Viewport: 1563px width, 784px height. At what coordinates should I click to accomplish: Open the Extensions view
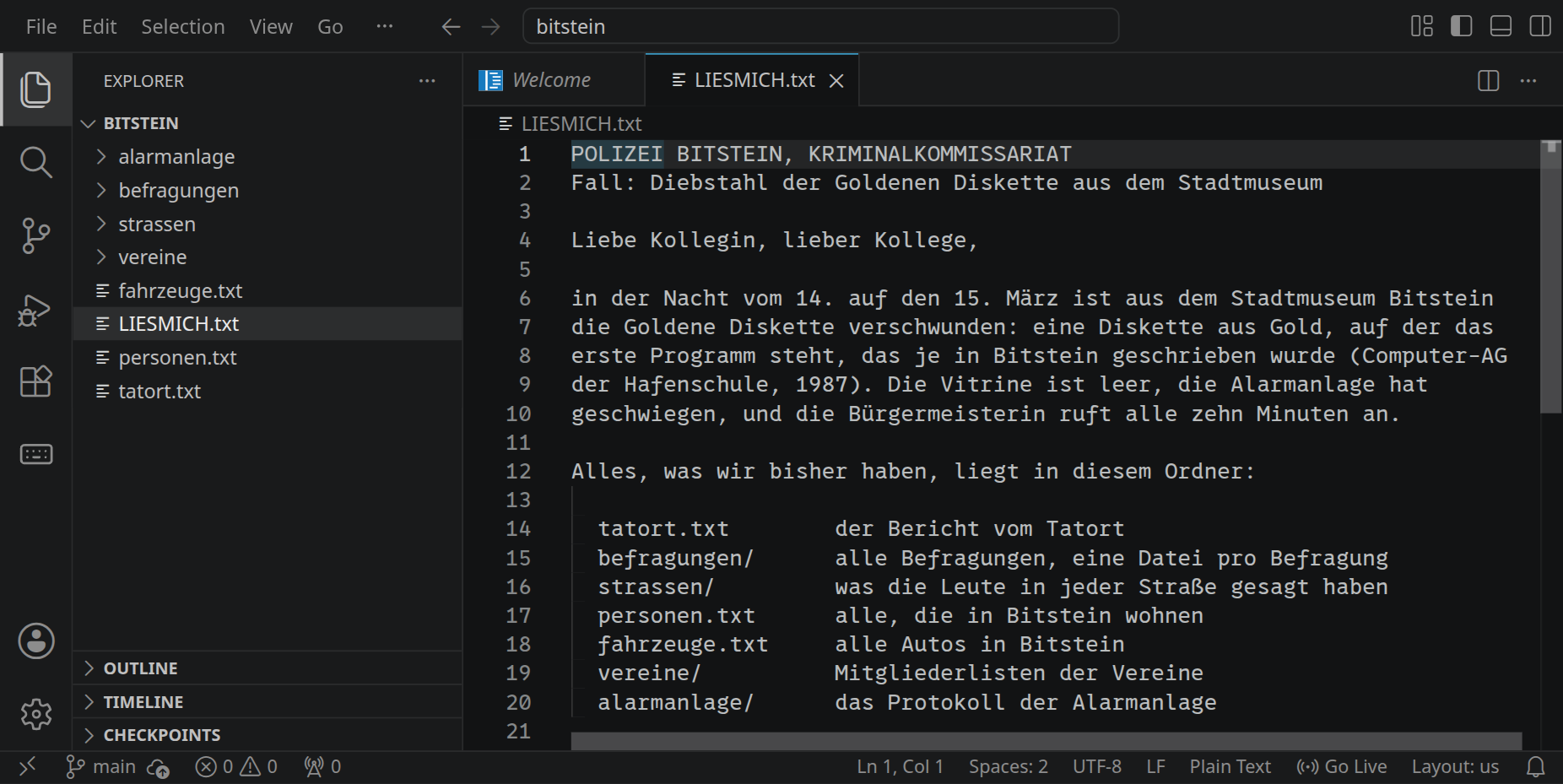35,381
